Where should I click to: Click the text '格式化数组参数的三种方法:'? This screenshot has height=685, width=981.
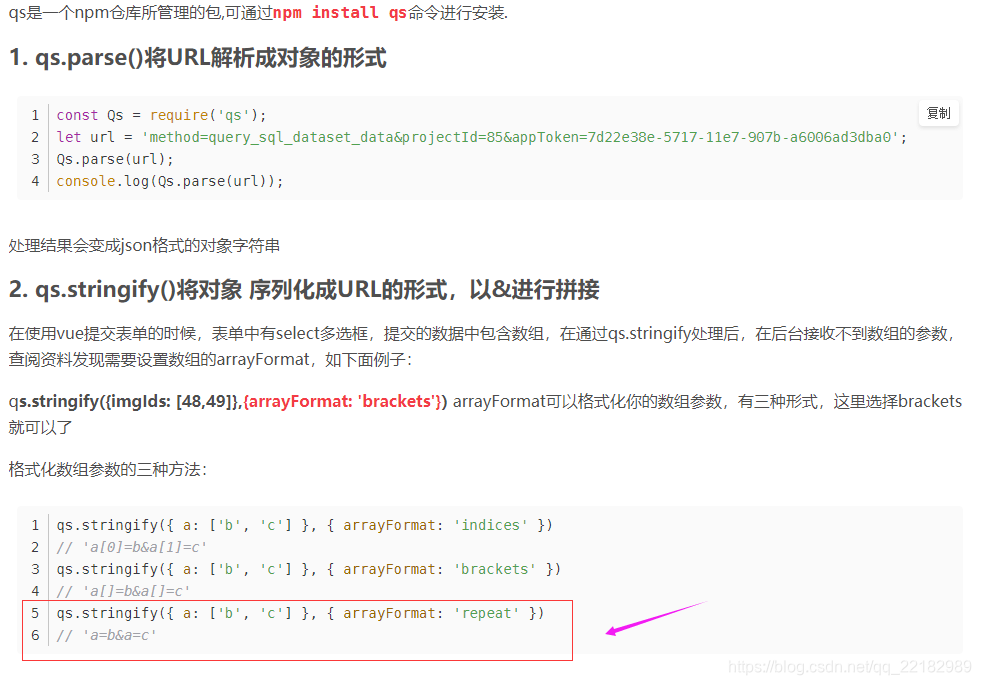tap(108, 469)
